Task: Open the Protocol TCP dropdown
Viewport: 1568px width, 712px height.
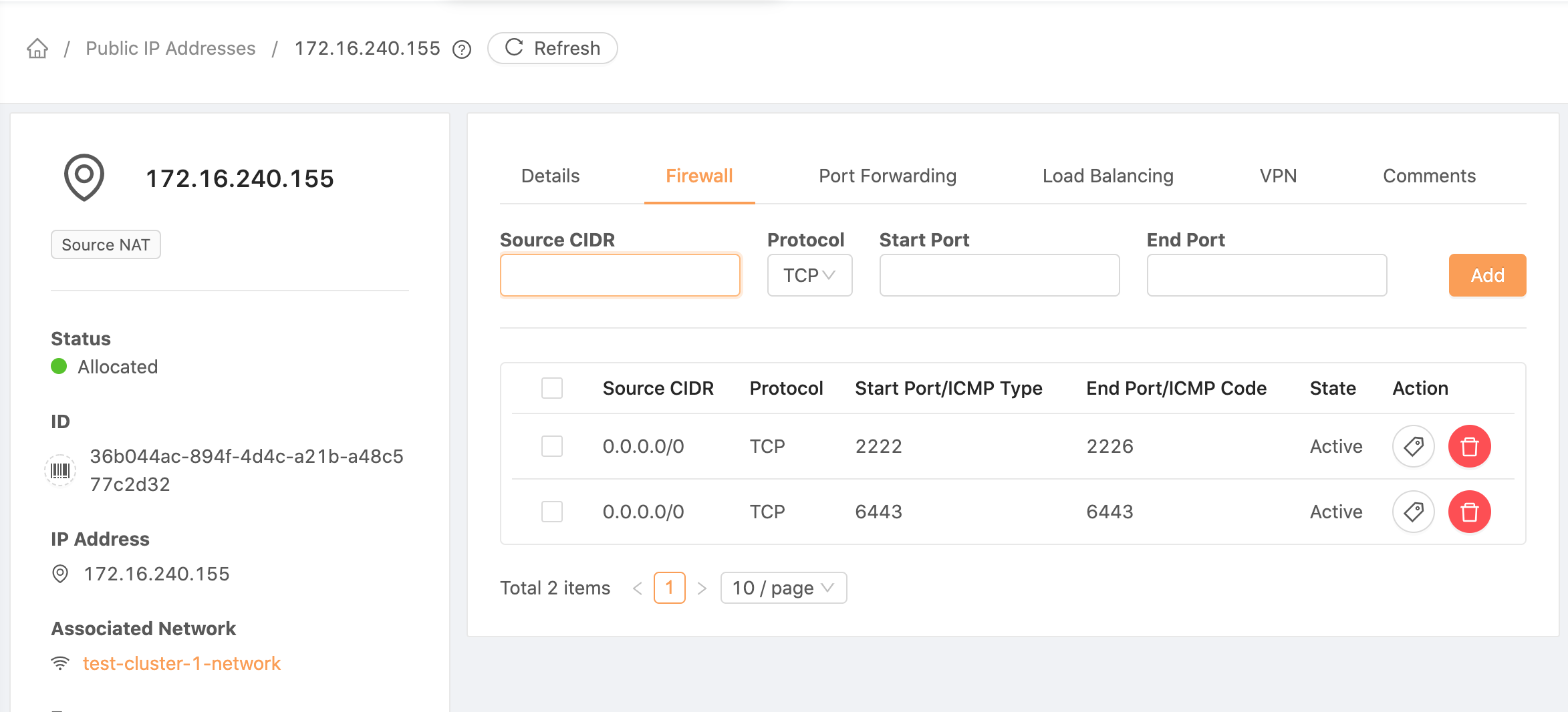Action: coord(809,275)
